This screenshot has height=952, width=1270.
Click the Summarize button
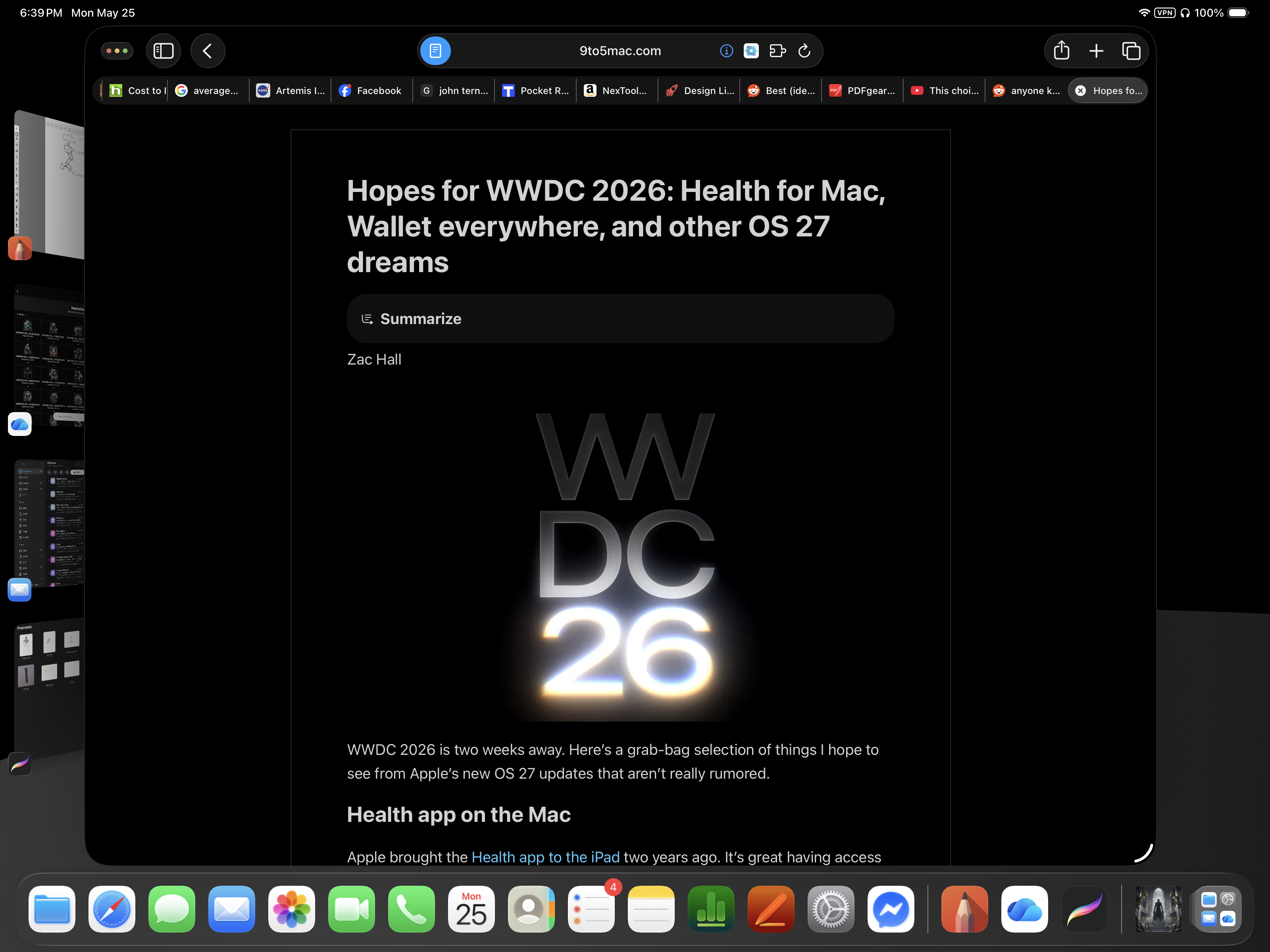point(620,319)
